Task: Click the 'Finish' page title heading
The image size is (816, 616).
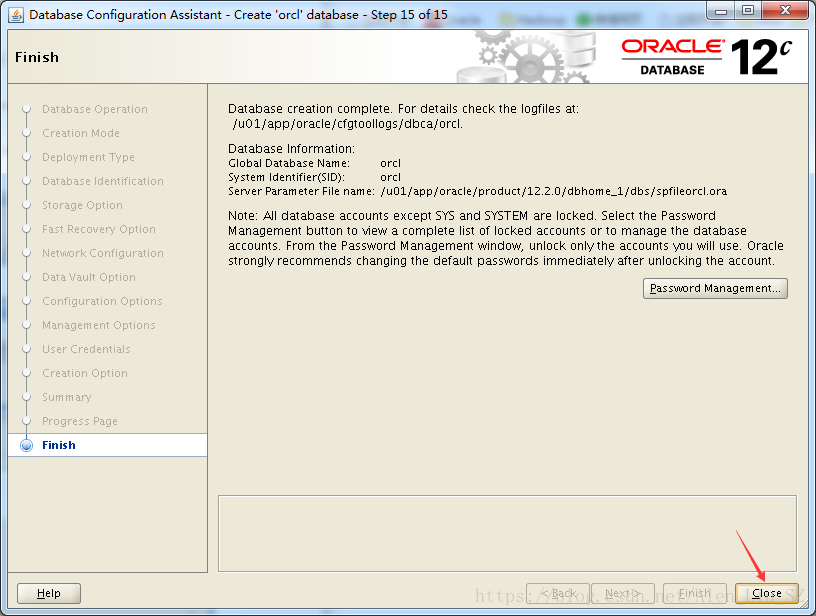Action: pyautogui.click(x=37, y=57)
